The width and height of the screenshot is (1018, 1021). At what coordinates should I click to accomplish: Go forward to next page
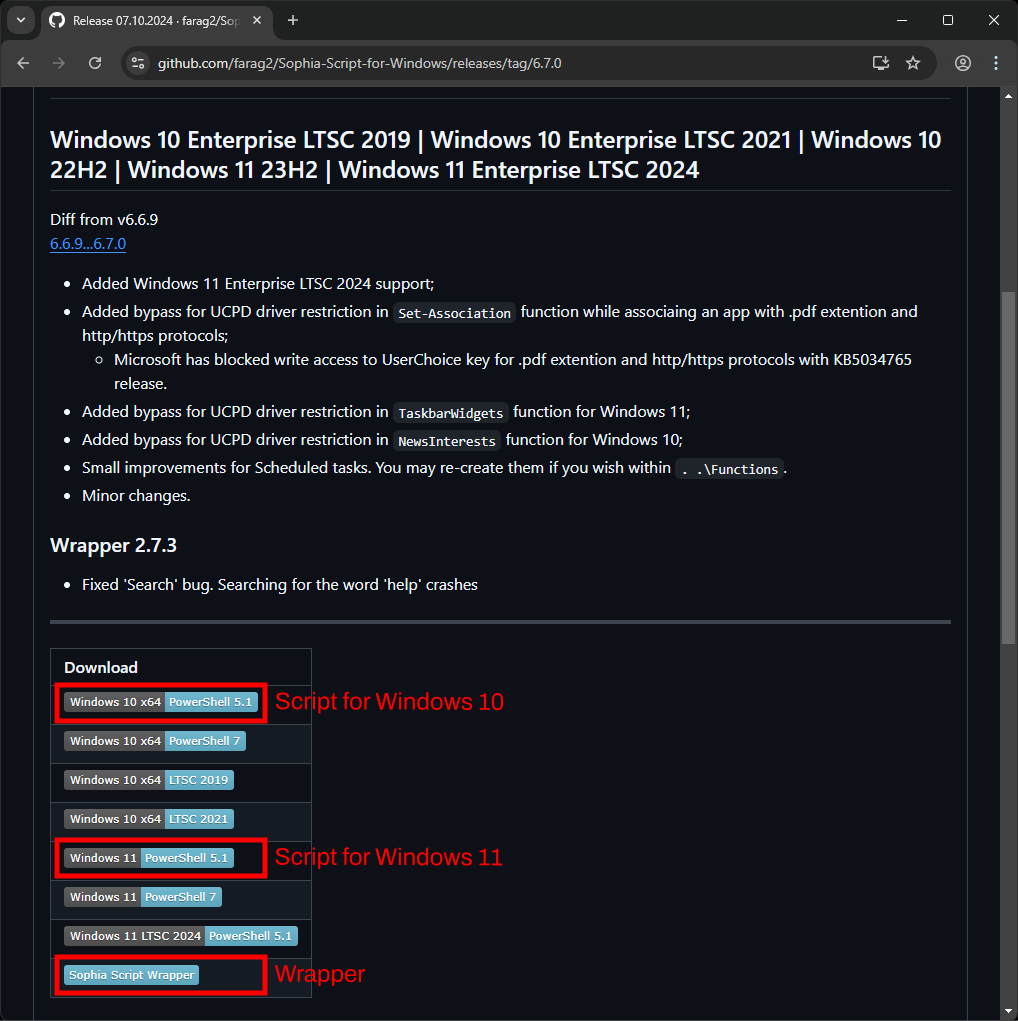[x=59, y=63]
